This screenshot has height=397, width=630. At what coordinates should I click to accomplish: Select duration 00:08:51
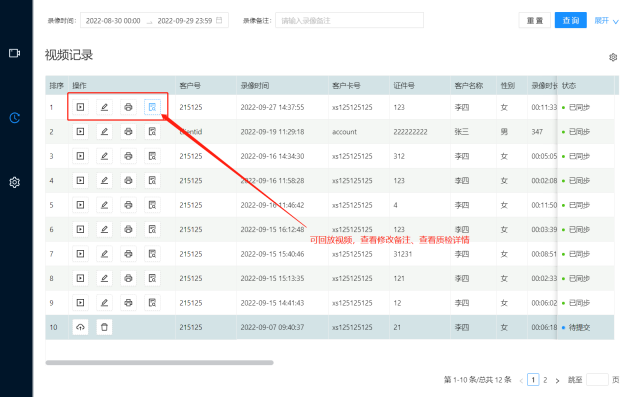(x=544, y=254)
